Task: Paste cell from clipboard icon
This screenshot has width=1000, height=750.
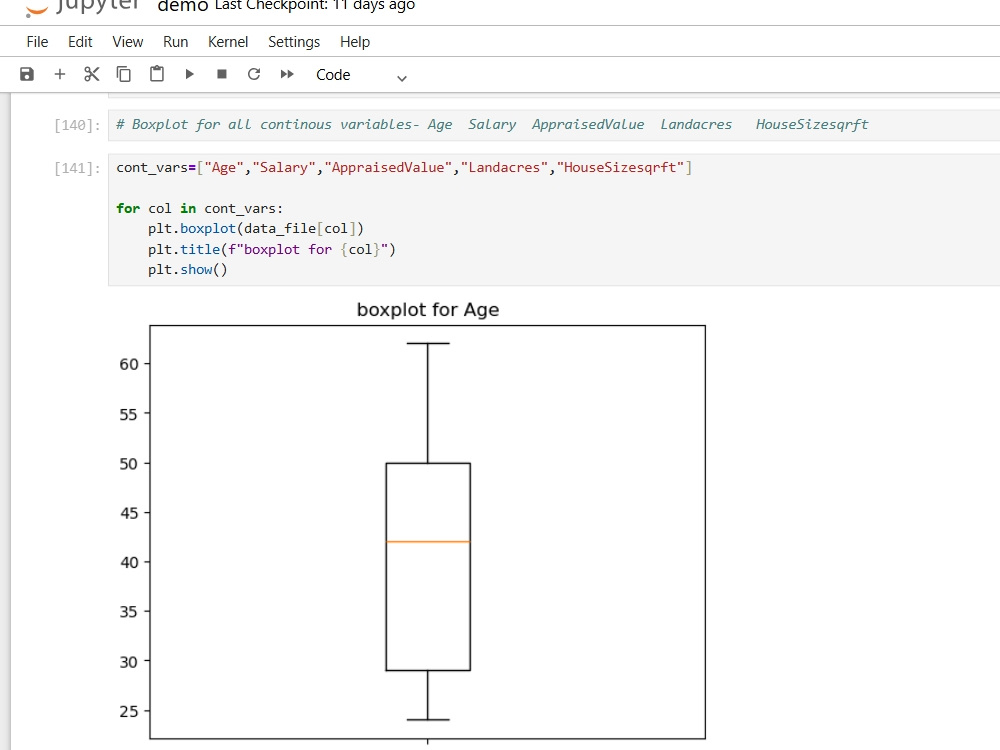Action: coord(157,74)
